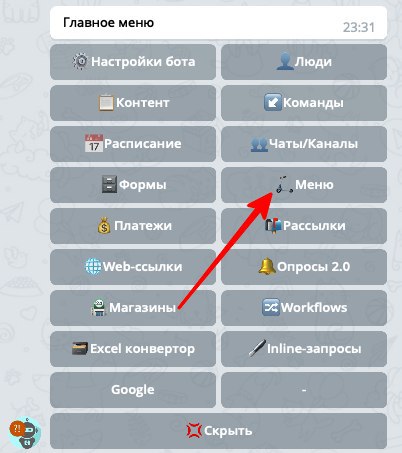Viewport: 402px width, 453px height.
Task: Click the bot avatar at bottom left
Action: point(24,432)
